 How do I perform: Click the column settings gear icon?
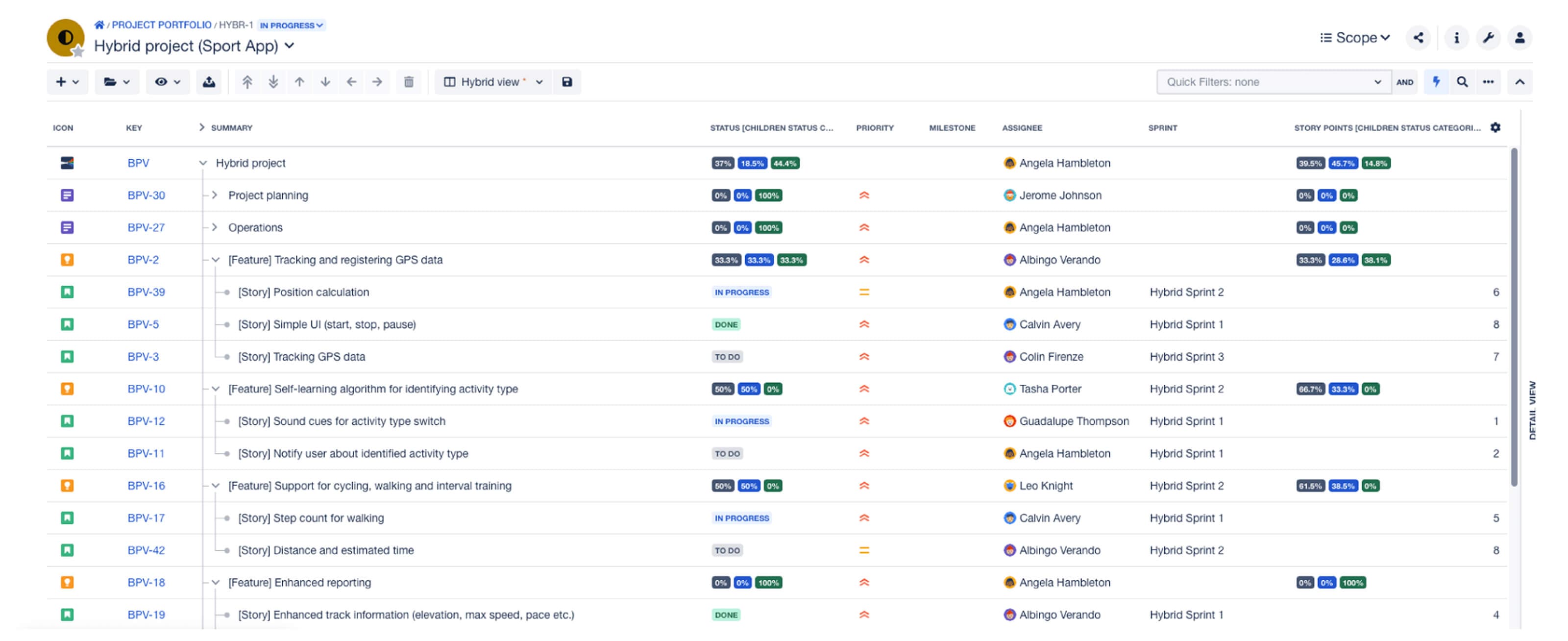coord(1495,127)
